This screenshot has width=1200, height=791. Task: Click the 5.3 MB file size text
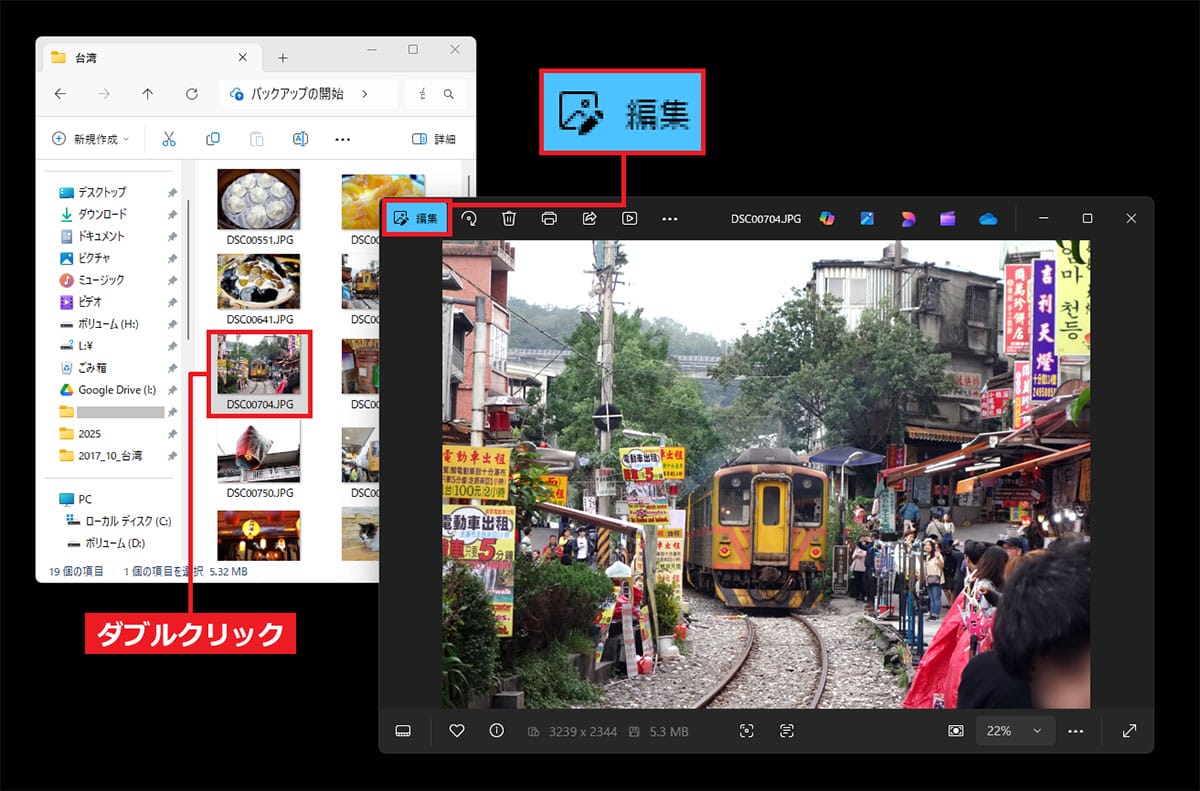click(667, 731)
